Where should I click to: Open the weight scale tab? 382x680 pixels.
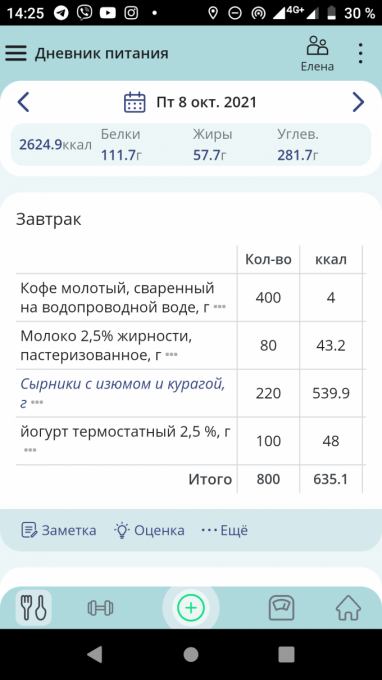[282, 608]
